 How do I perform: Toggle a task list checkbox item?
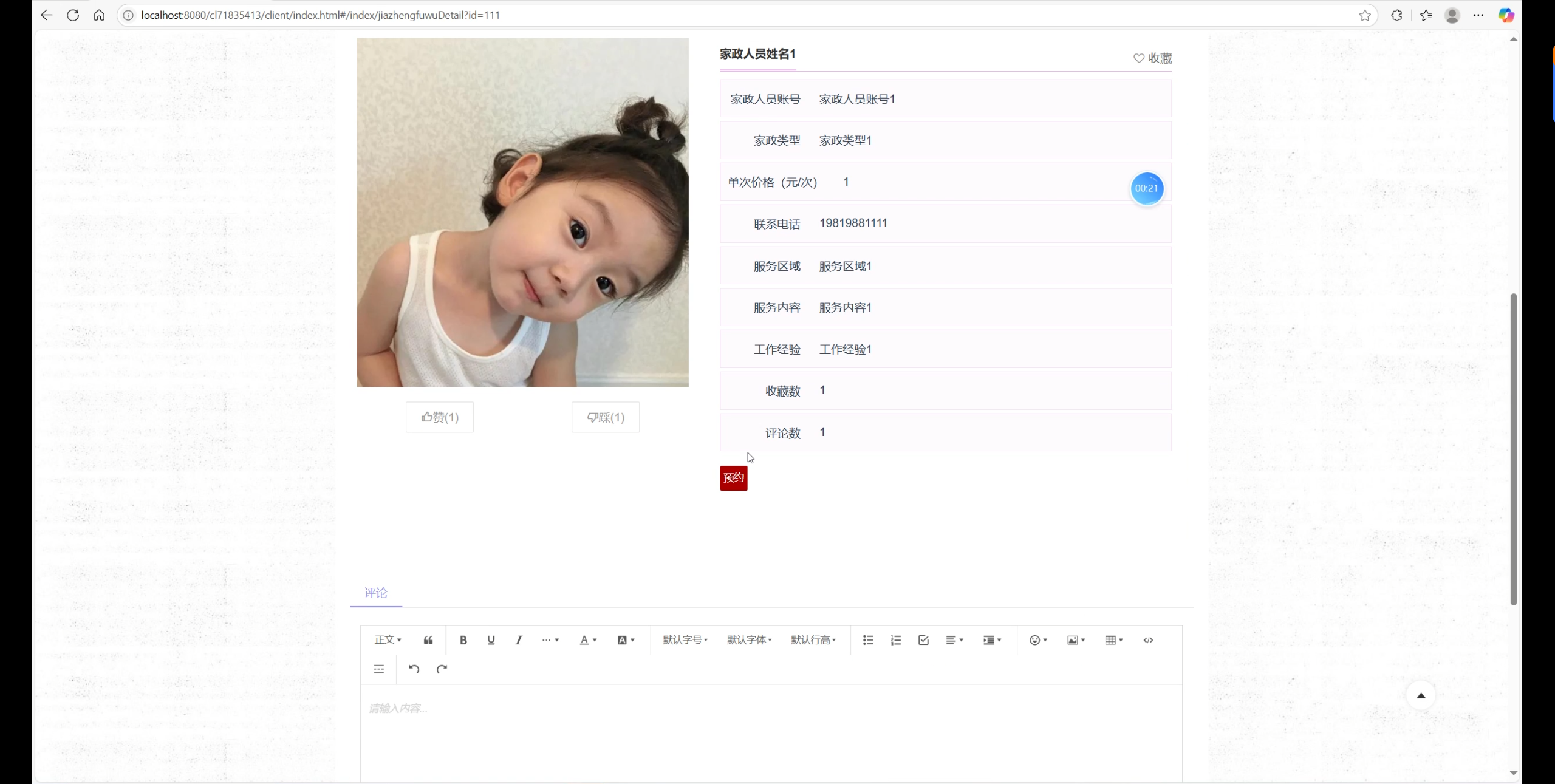coord(922,640)
